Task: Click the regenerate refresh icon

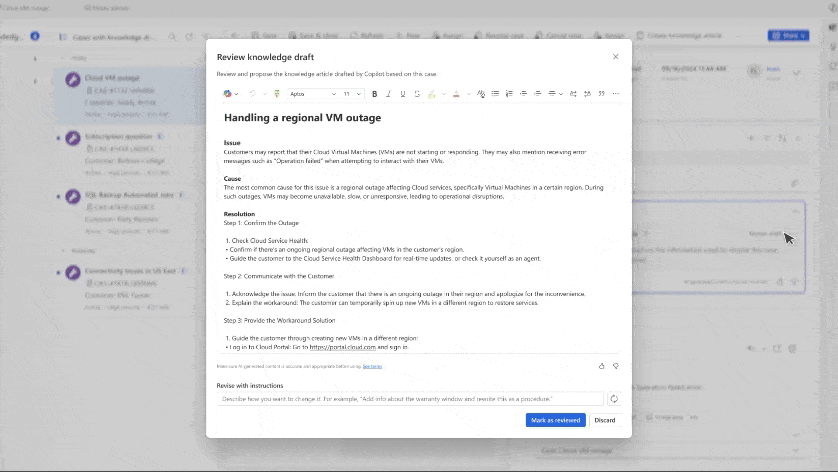Action: click(614, 398)
